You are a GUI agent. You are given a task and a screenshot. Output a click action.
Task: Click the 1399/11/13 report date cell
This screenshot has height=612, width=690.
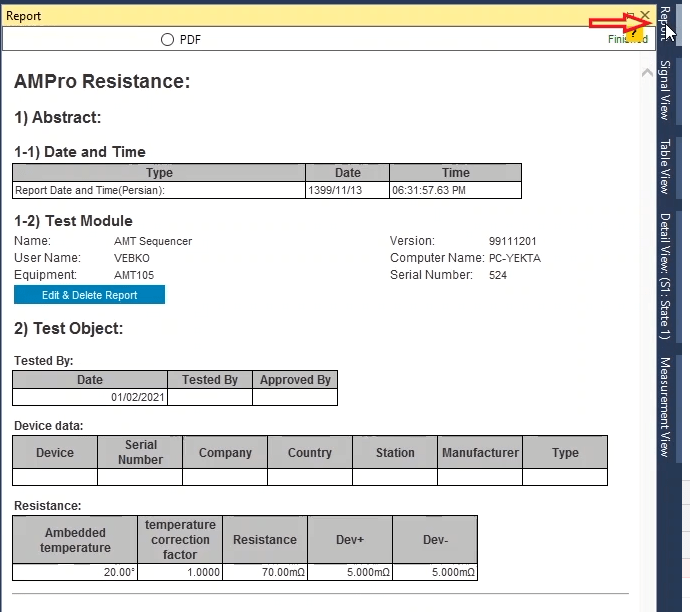(x=347, y=189)
